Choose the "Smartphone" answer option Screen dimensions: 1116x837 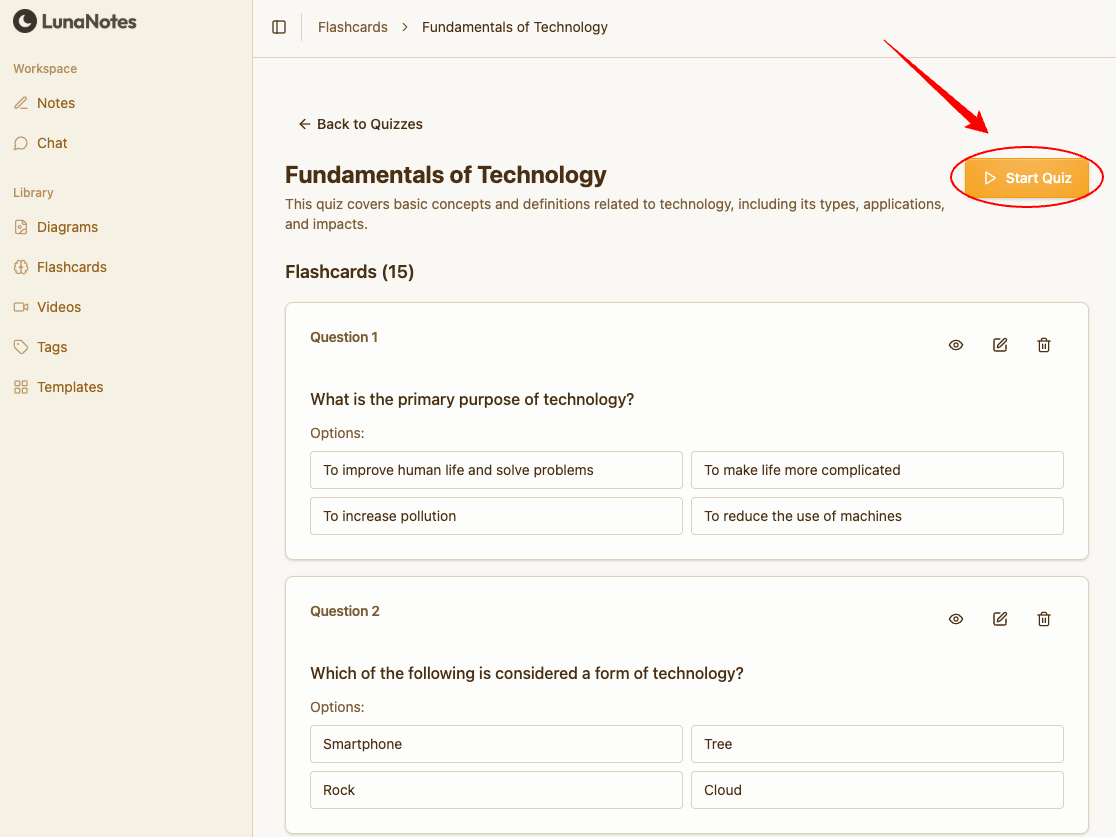[x=496, y=744]
